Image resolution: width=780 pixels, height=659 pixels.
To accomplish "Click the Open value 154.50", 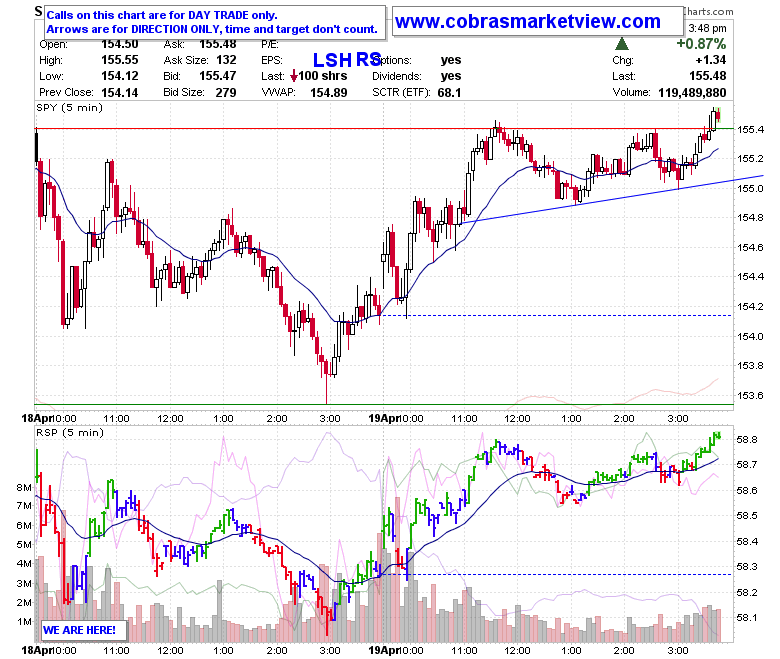I will click(x=120, y=44).
